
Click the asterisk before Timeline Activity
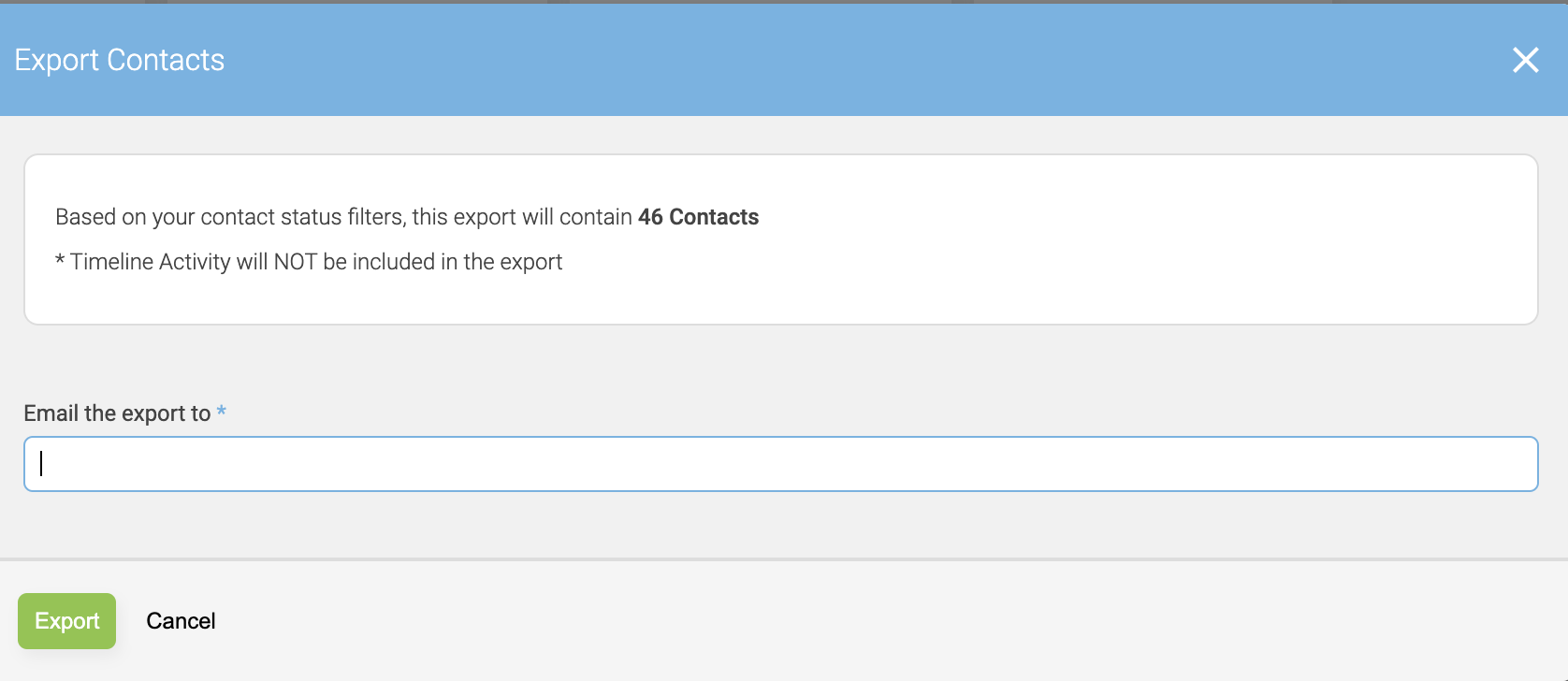click(x=60, y=261)
